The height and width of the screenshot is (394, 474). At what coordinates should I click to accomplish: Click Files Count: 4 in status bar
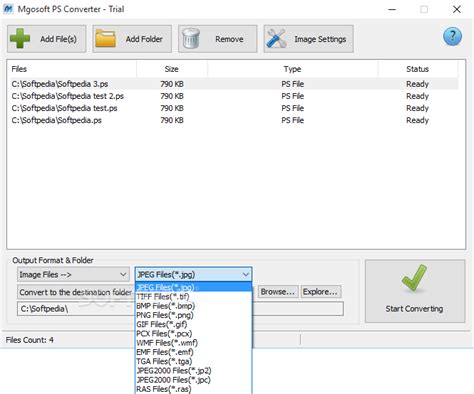click(x=30, y=340)
